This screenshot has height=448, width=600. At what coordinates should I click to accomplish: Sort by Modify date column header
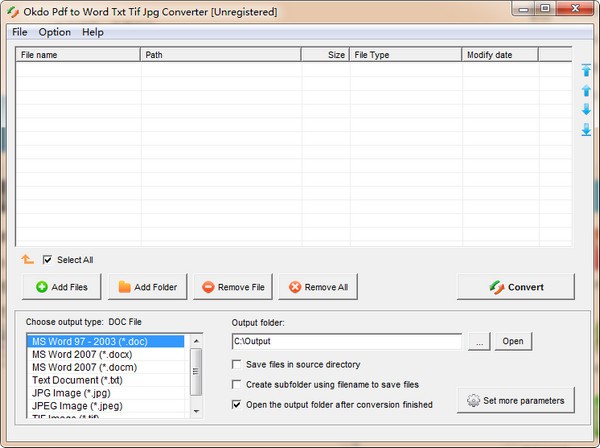500,55
